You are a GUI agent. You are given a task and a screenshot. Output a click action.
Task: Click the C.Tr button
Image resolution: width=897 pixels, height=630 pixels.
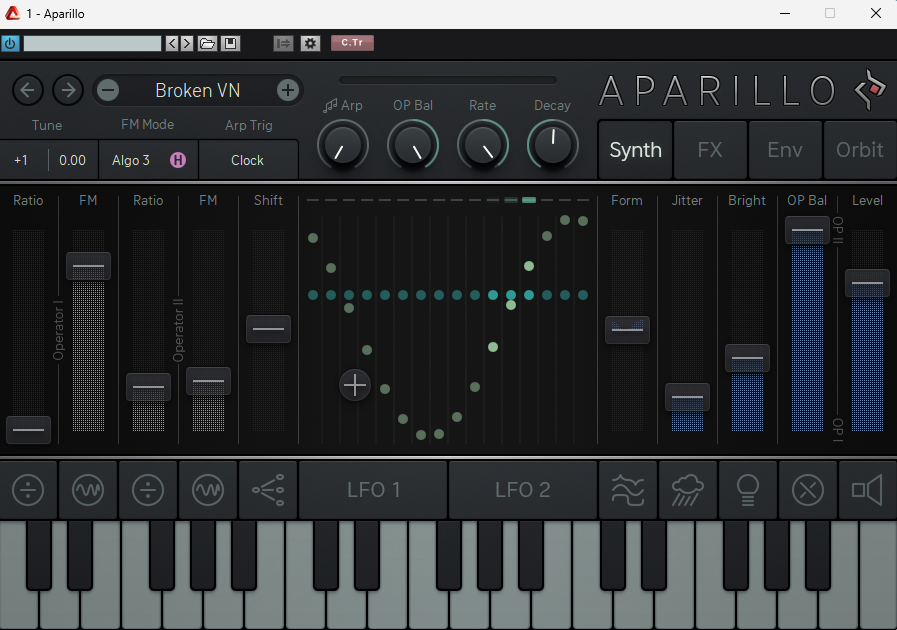tap(352, 43)
